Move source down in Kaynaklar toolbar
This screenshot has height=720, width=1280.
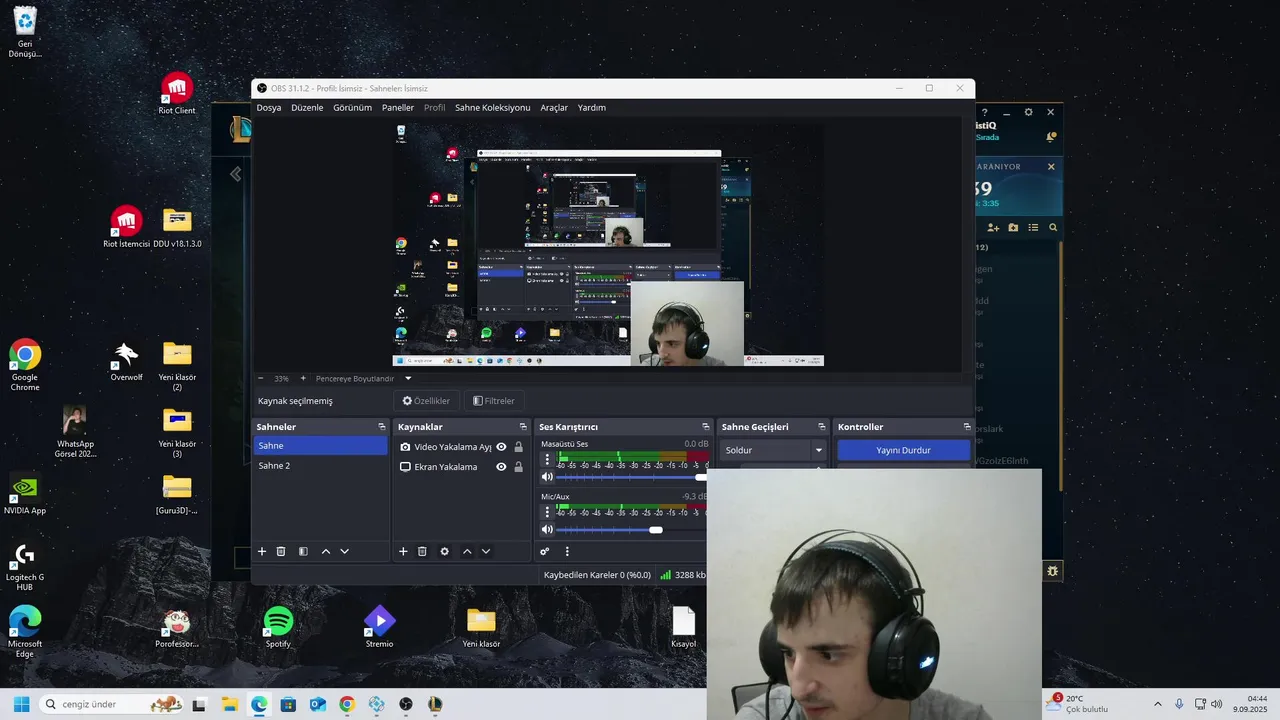tap(486, 551)
